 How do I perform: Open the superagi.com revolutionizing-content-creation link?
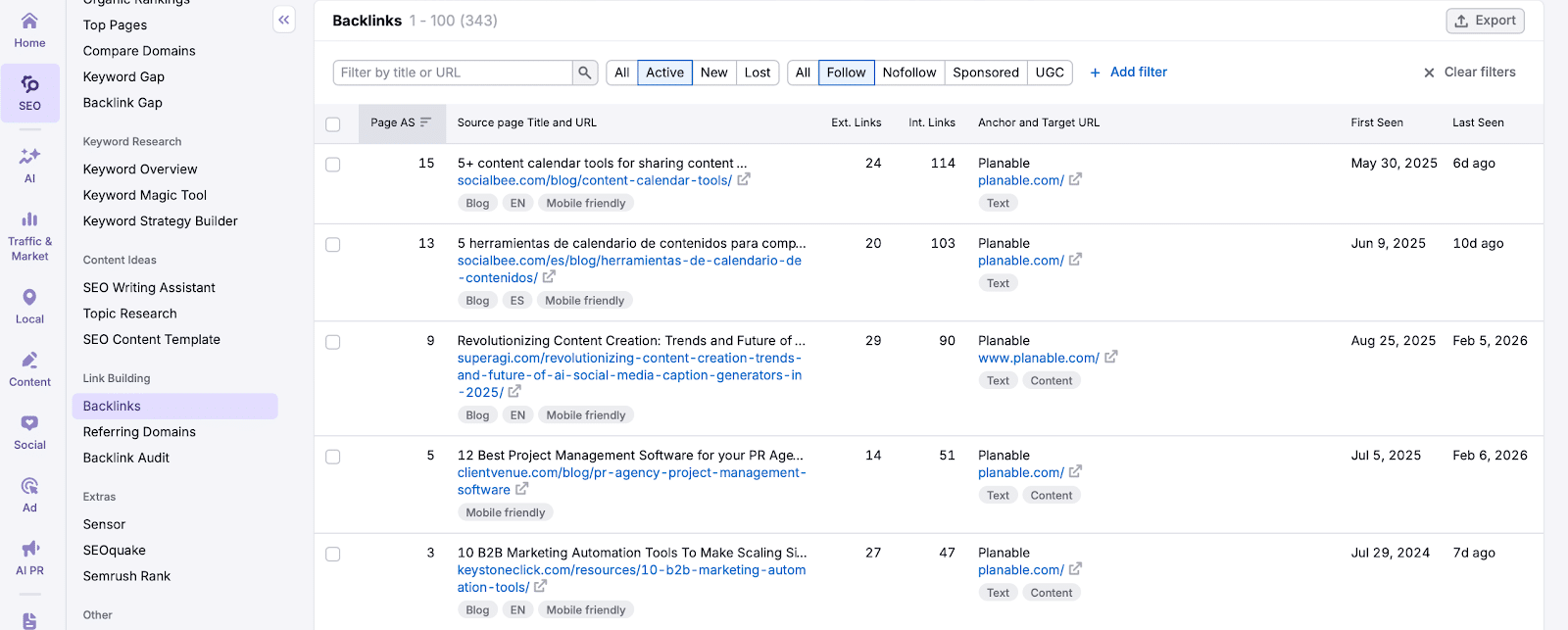[x=630, y=375]
